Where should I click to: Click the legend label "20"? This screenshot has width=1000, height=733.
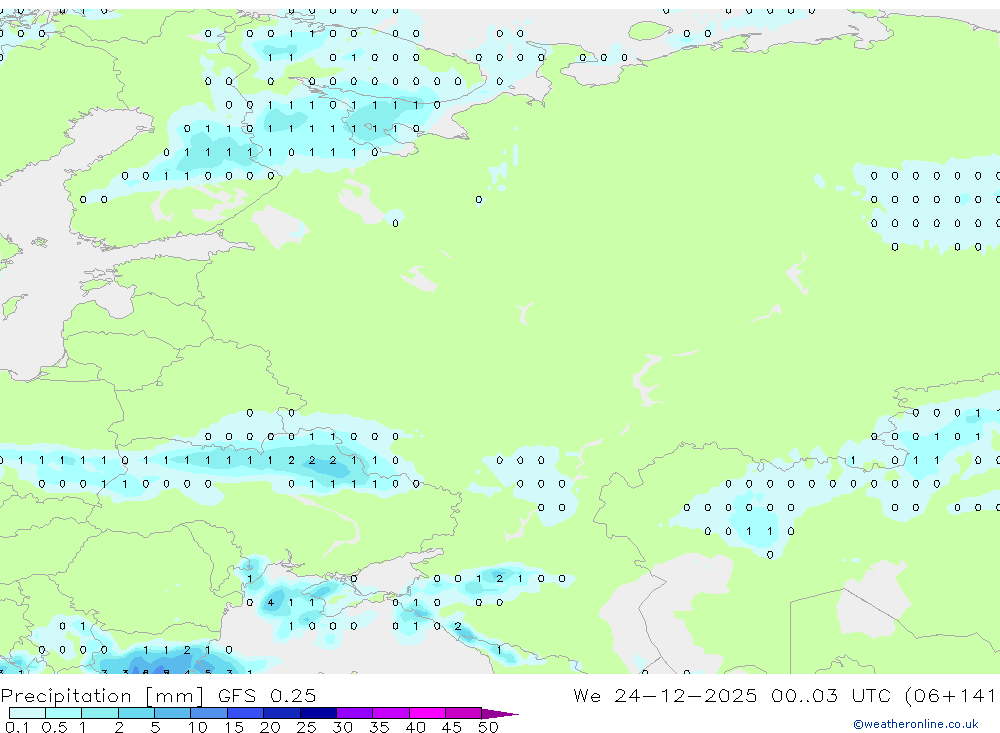click(270, 727)
